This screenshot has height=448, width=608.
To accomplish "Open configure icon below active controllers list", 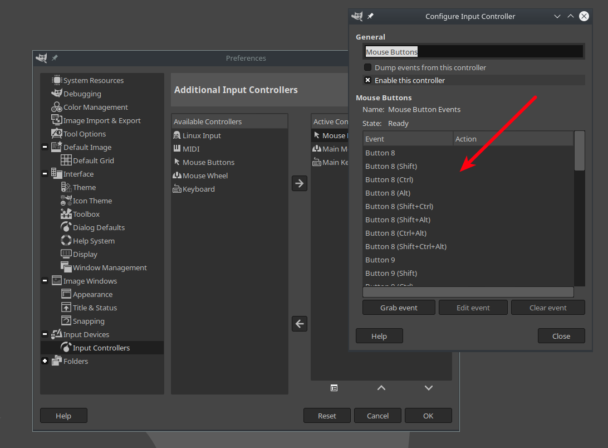I will (x=334, y=388).
